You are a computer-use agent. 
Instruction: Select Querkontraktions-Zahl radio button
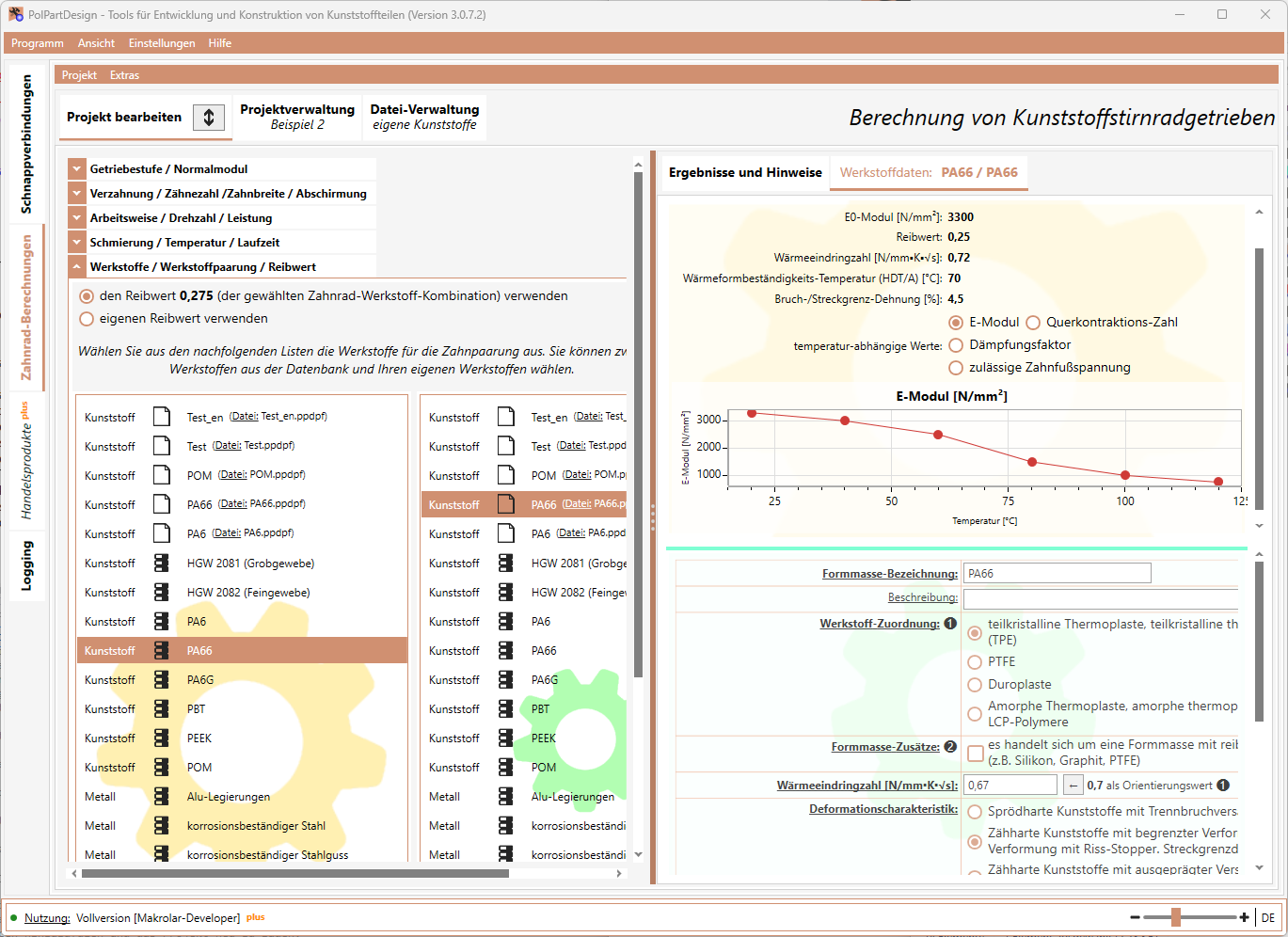click(x=1033, y=323)
